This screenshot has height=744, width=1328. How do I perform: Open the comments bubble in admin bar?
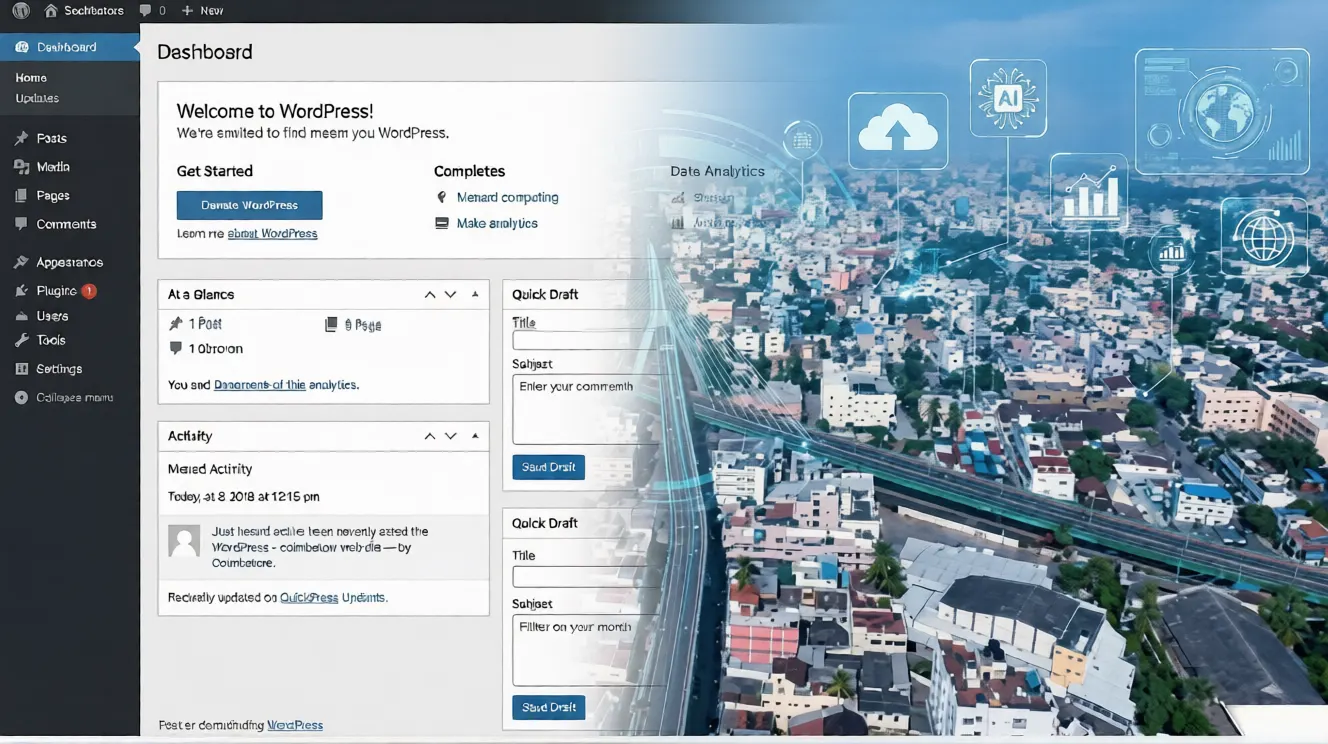click(146, 11)
